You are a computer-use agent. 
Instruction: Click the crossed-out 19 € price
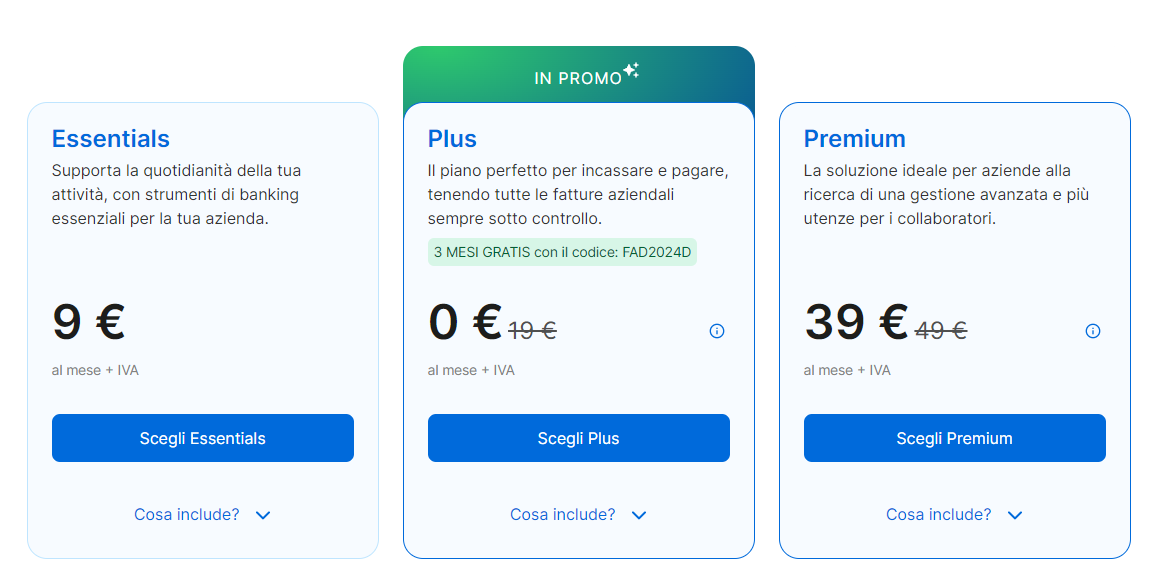[532, 330]
